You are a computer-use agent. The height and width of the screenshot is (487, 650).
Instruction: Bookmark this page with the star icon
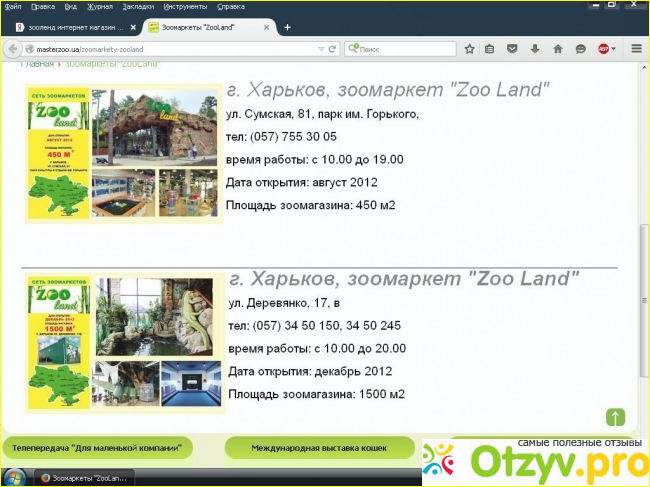469,49
